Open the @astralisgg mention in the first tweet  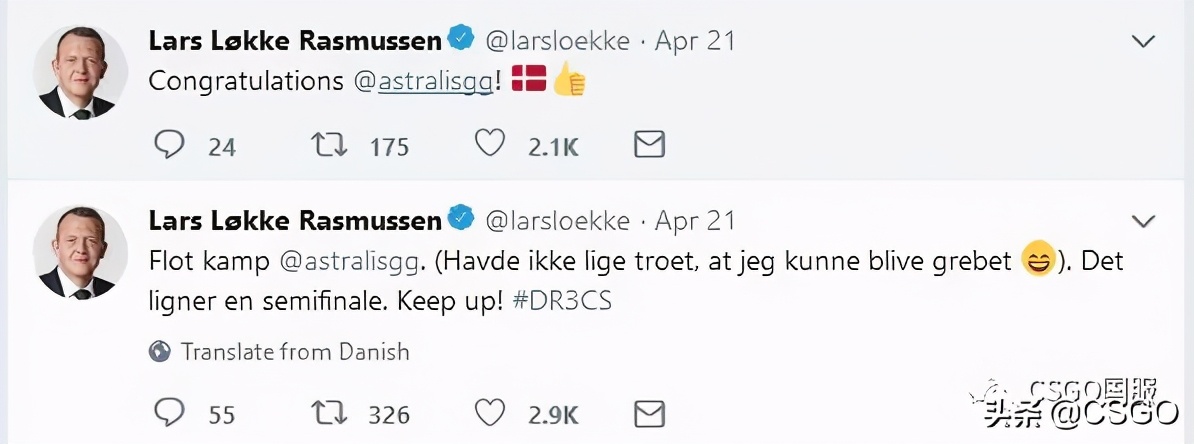pyautogui.click(x=425, y=82)
